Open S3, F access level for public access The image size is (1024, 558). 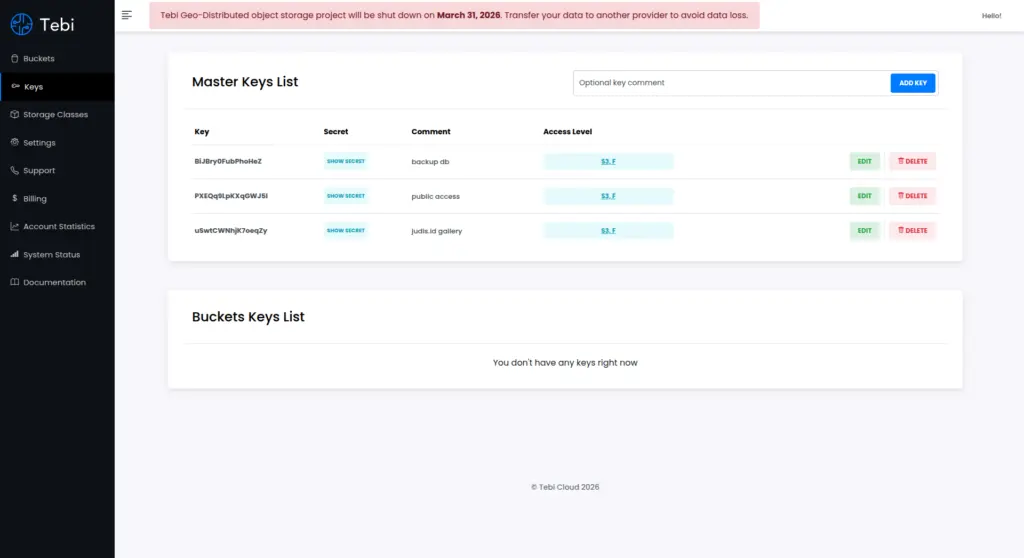point(608,196)
